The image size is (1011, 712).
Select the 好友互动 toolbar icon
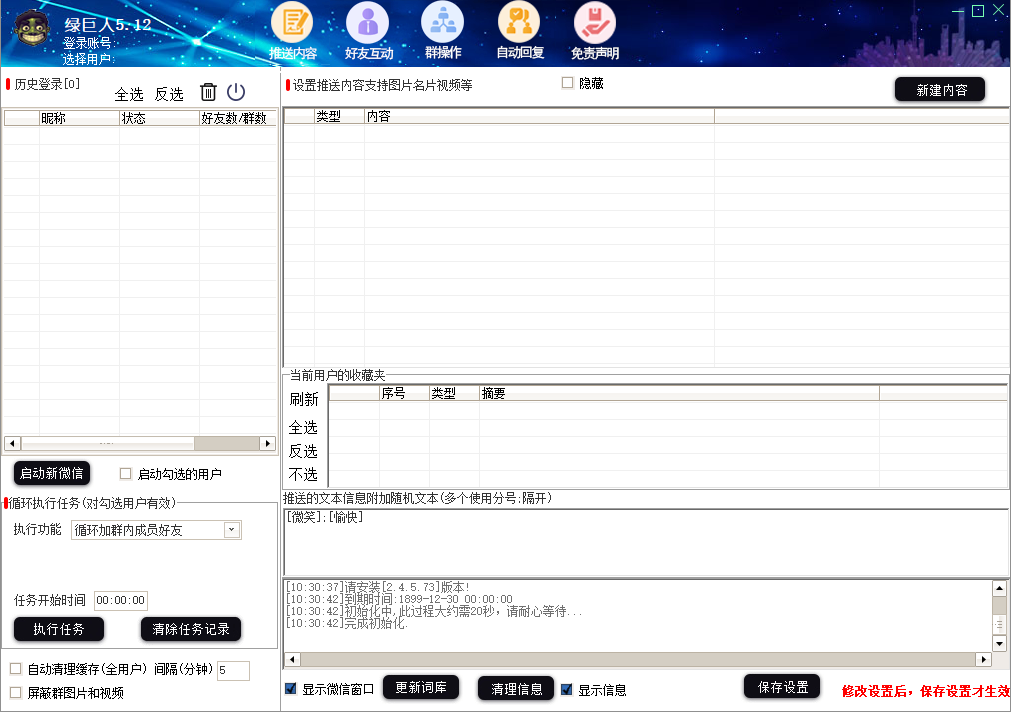pyautogui.click(x=367, y=22)
